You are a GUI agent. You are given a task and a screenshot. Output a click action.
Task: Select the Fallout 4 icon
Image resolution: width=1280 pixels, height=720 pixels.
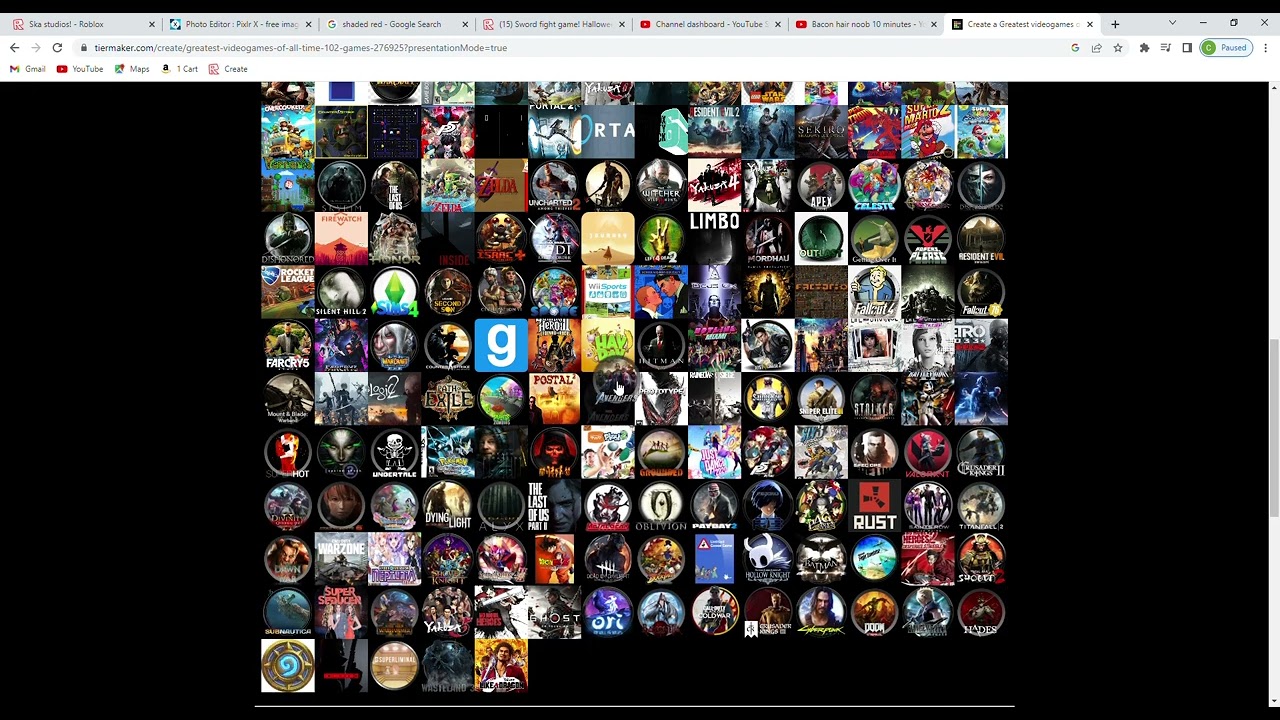click(x=874, y=292)
